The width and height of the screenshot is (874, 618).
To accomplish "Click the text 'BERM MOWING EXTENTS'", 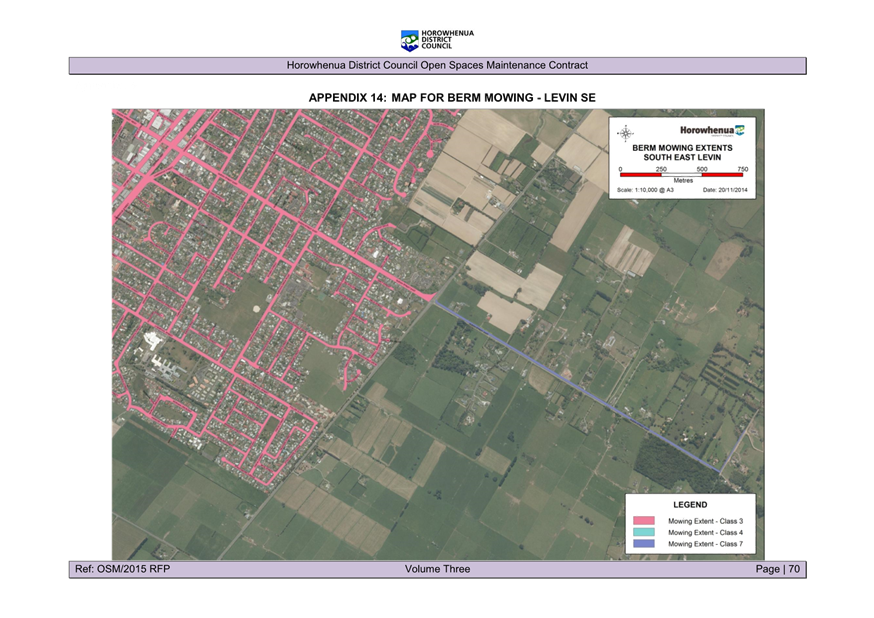I will pyautogui.click(x=682, y=148).
